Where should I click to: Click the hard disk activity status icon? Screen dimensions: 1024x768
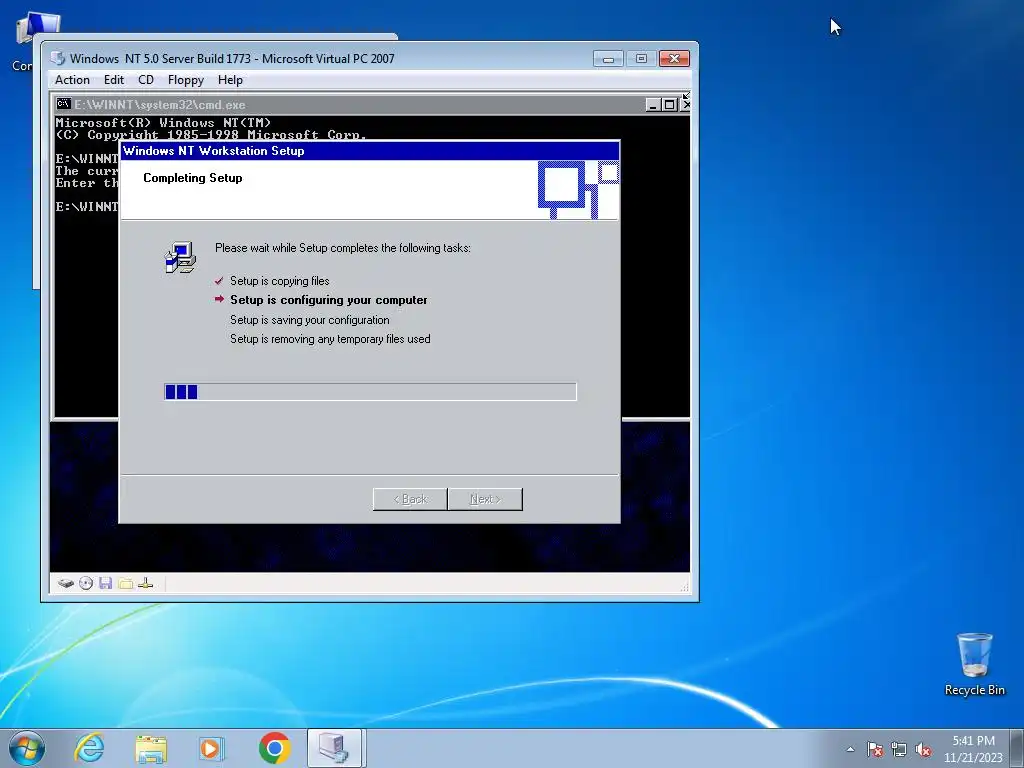[x=65, y=583]
